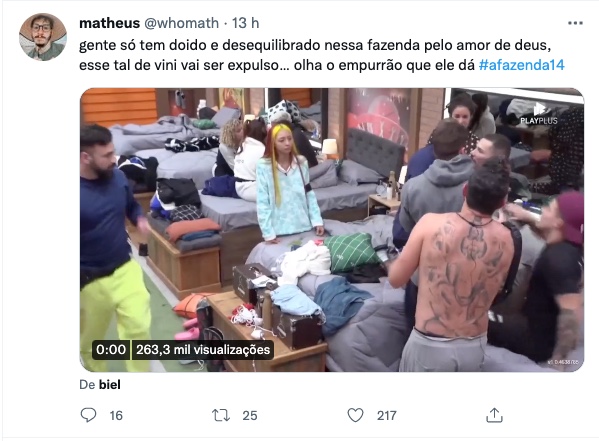The height and width of the screenshot is (441, 599).
Task: Open matheus's round profile avatar
Action: point(43,37)
